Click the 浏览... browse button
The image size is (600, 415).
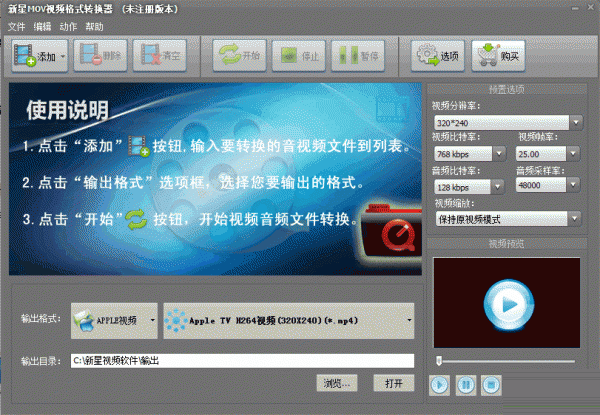pyautogui.click(x=337, y=383)
